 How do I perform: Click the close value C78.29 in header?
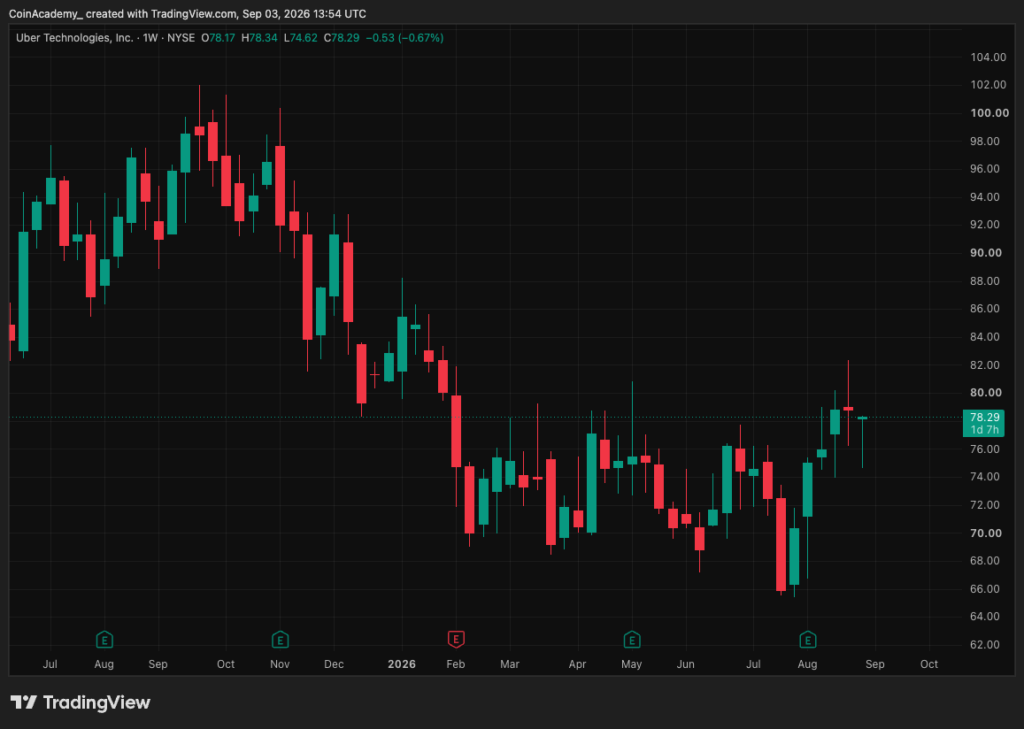341,38
